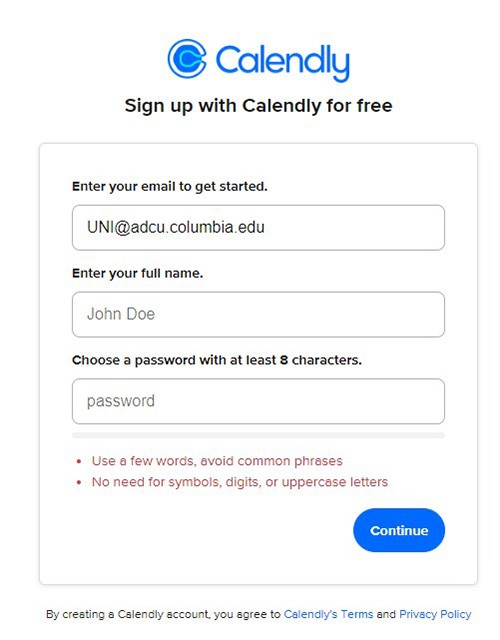Viewport: 500px width, 640px height.
Task: Click the 'Enter your full name.' label
Action: 138,273
